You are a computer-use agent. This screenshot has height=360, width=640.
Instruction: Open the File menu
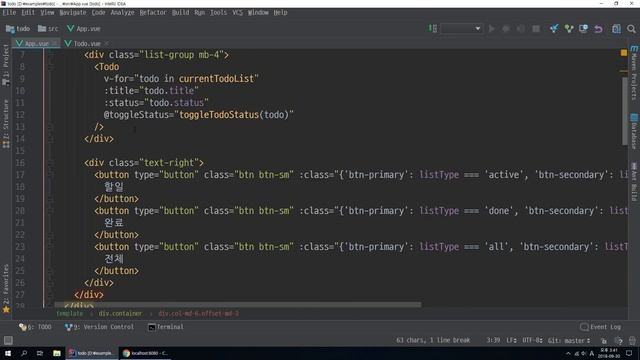(x=9, y=13)
